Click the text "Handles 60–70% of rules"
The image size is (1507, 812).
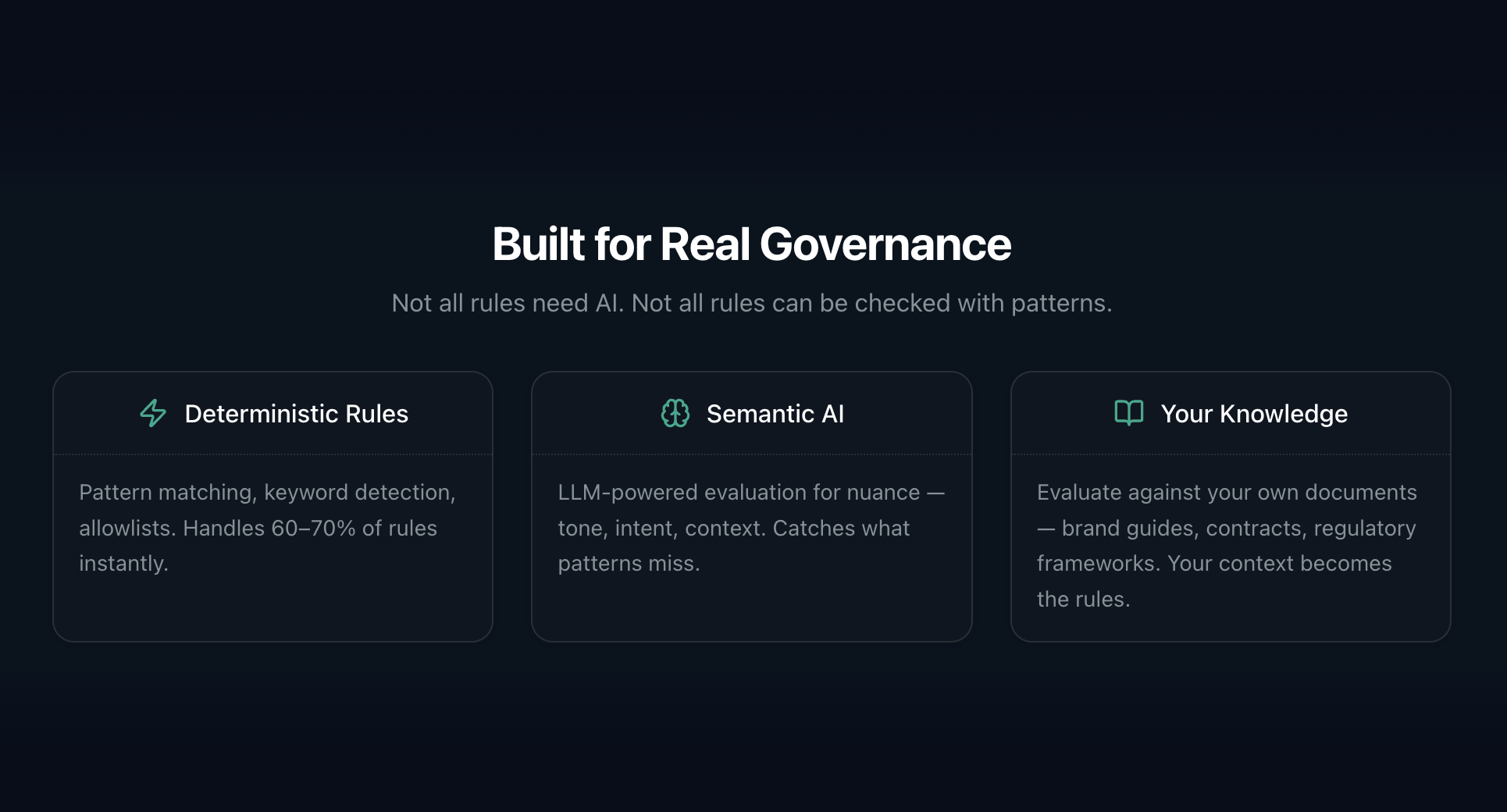coord(310,529)
